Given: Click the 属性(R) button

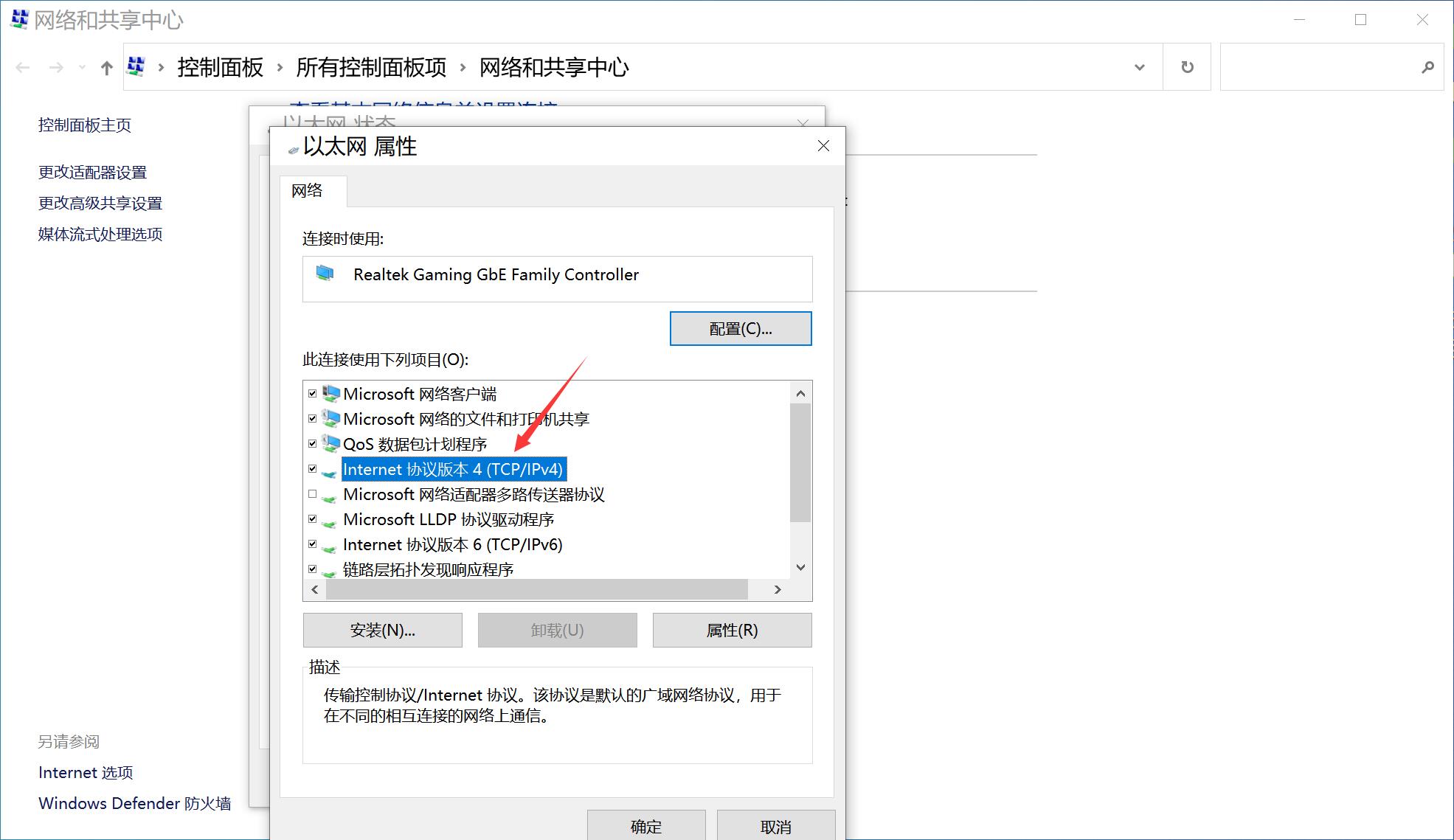Looking at the screenshot, I should [x=733, y=631].
